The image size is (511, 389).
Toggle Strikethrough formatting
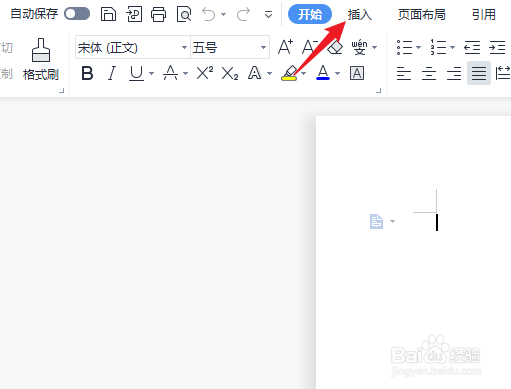(x=170, y=73)
